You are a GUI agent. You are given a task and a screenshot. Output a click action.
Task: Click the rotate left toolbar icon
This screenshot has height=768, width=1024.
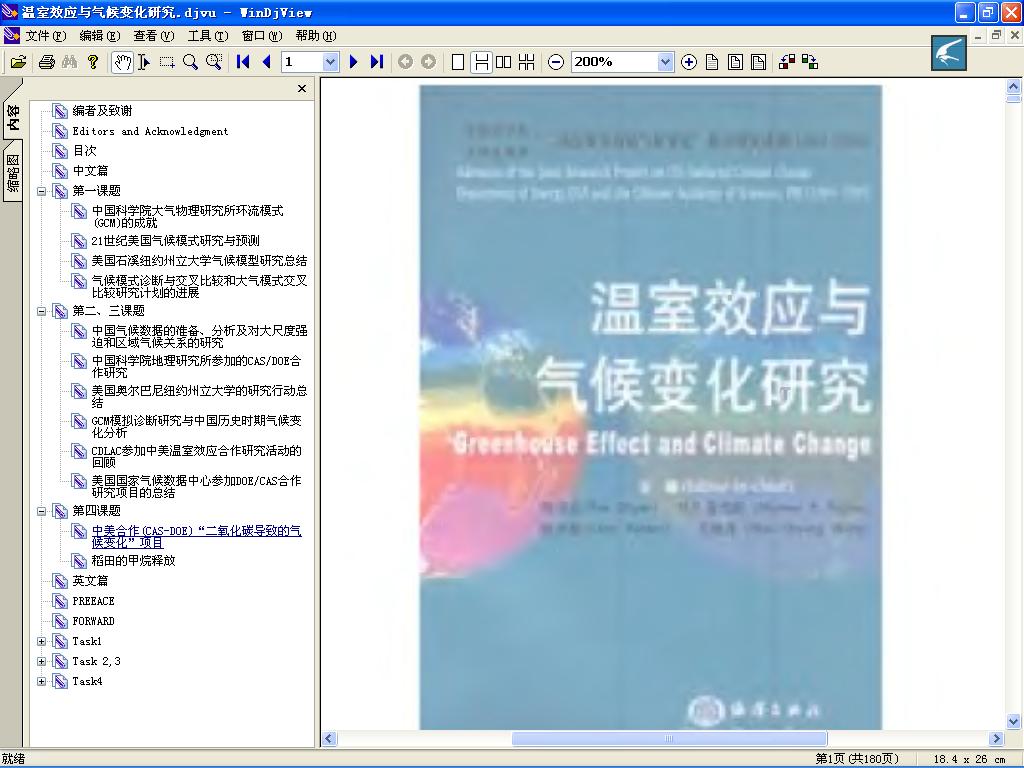click(x=787, y=62)
